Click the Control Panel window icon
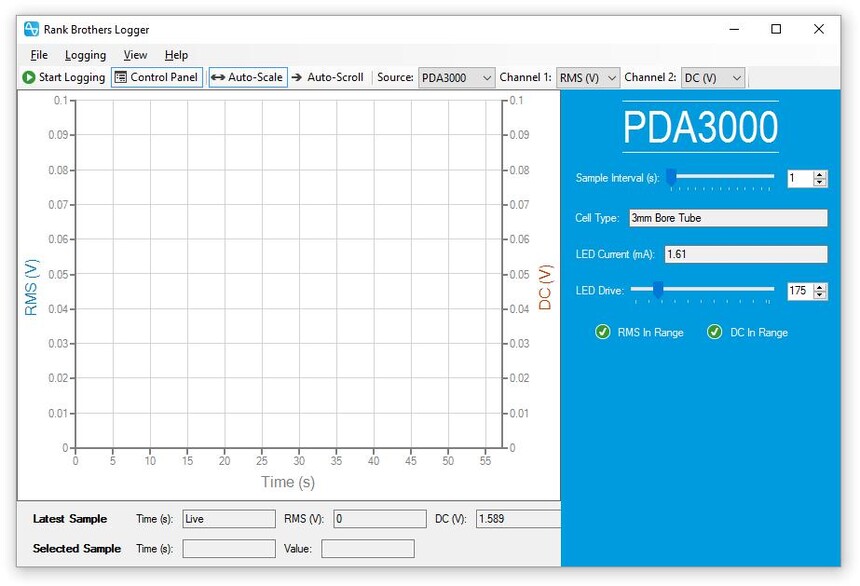 tap(120, 77)
